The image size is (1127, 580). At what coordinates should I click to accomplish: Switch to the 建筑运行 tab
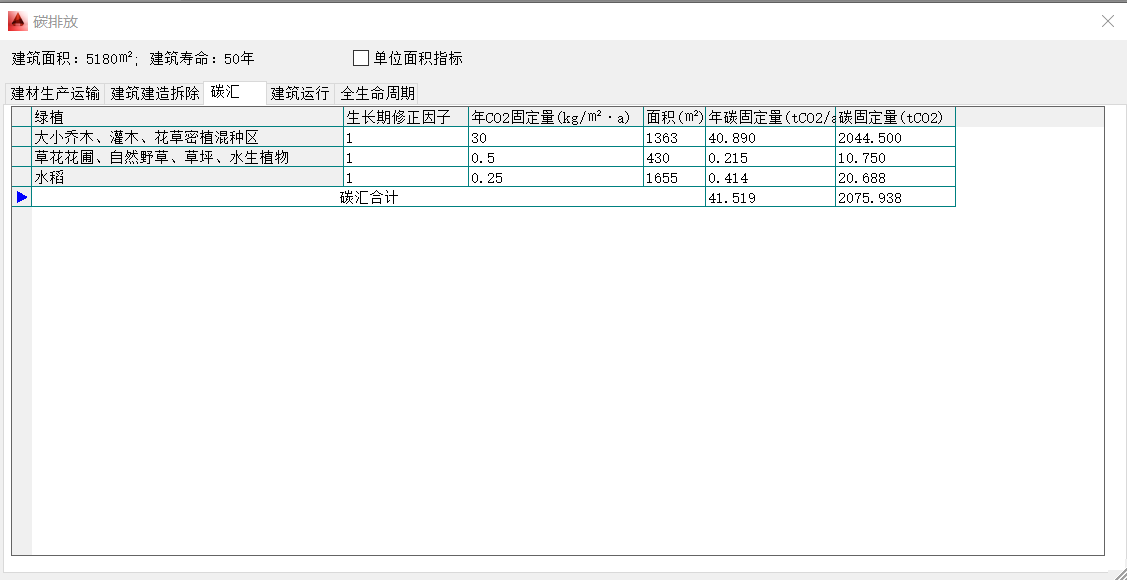pos(300,94)
